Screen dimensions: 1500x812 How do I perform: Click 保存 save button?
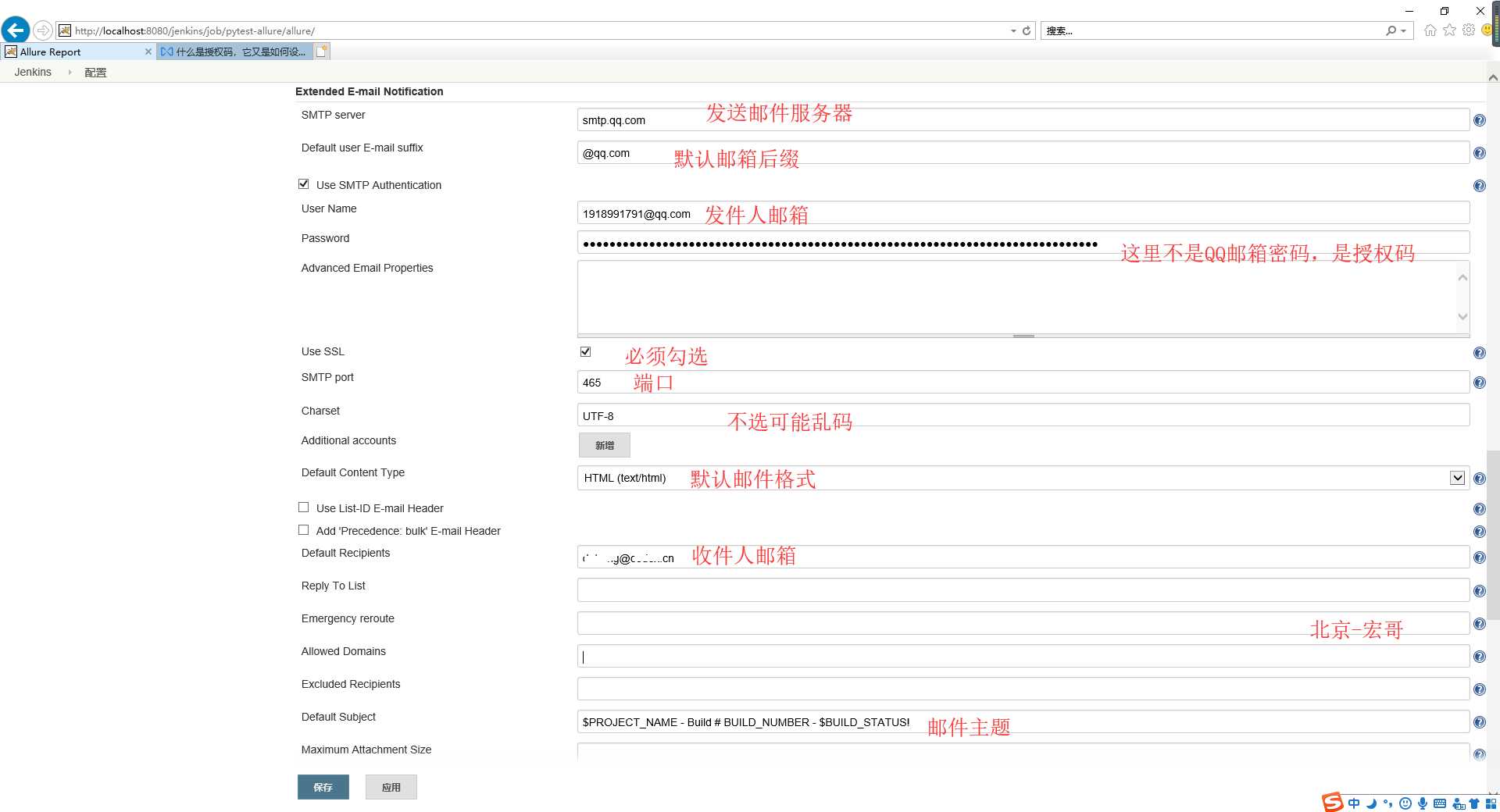tap(323, 787)
